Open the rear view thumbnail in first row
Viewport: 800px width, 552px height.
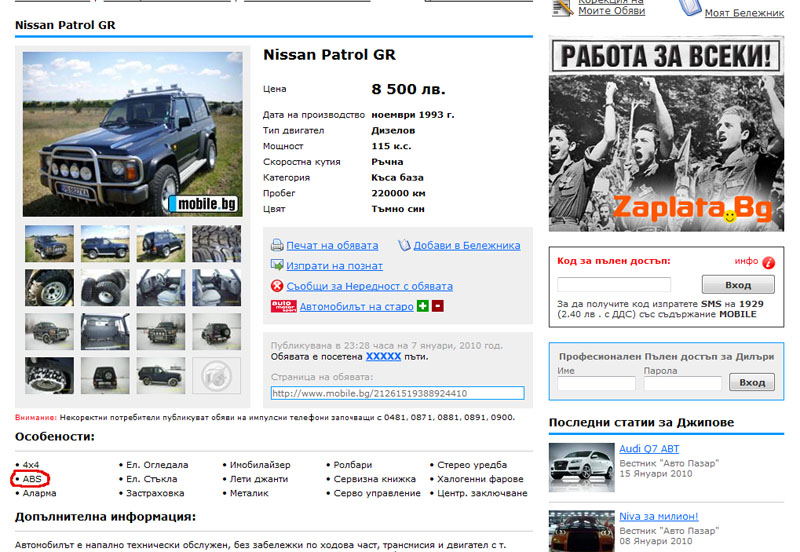pyautogui.click(x=161, y=244)
